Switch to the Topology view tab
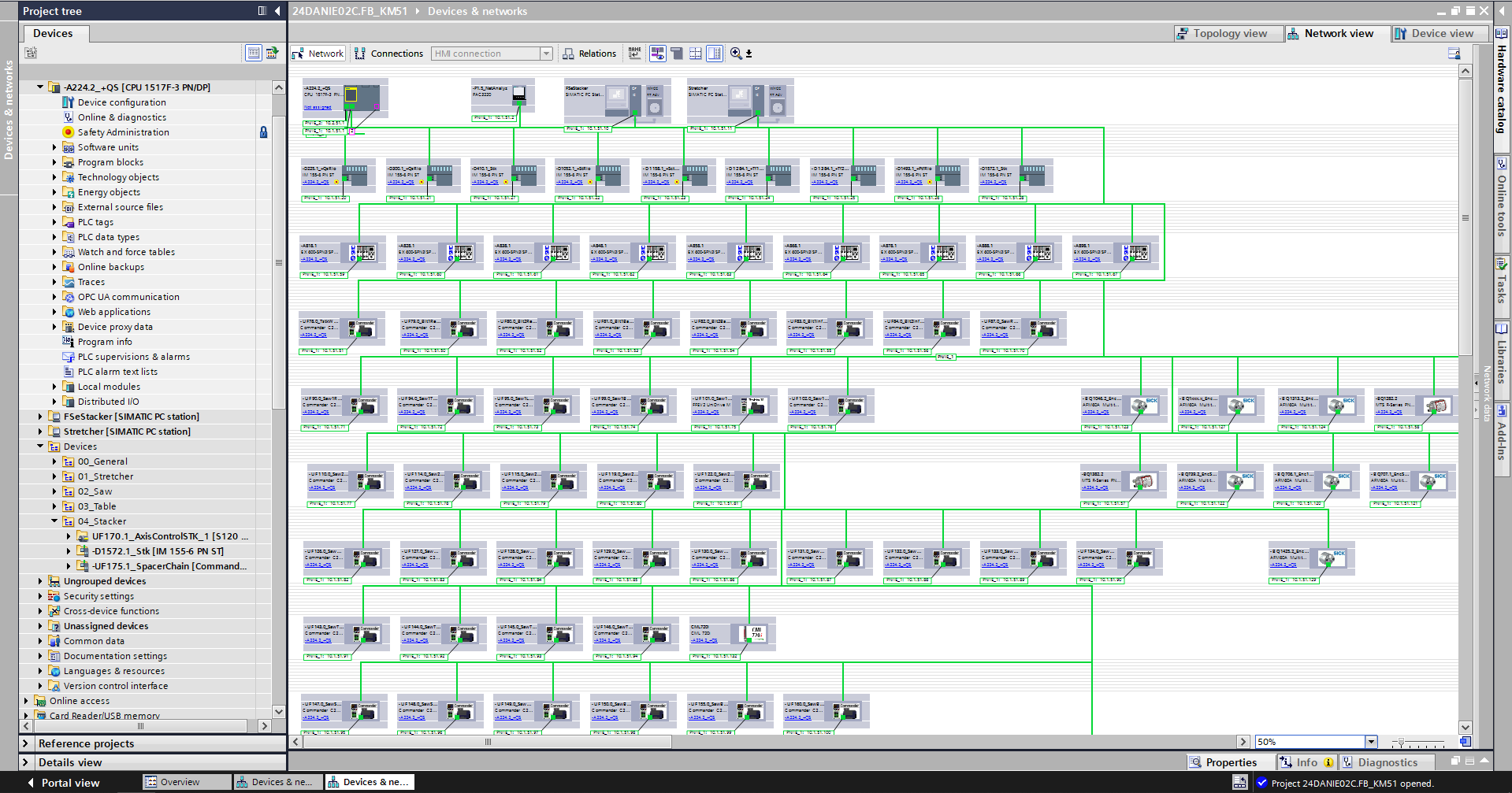This screenshot has width=1512, height=793. point(1221,33)
